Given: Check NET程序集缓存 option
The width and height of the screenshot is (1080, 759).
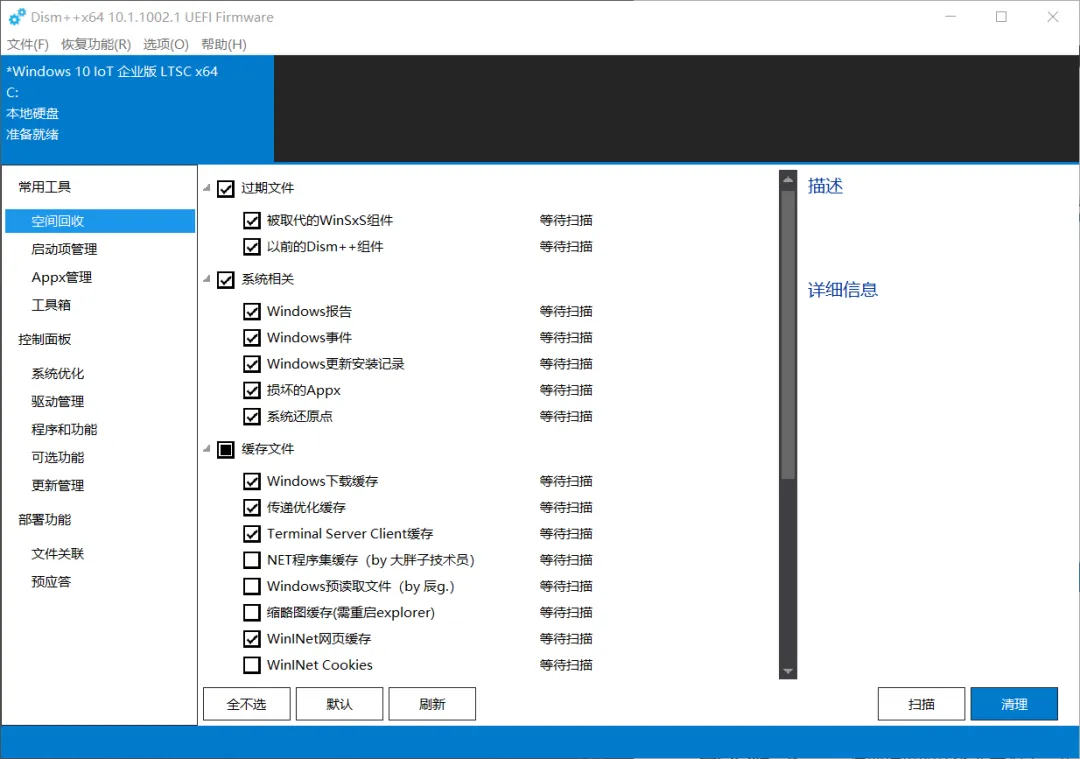Looking at the screenshot, I should point(252,560).
